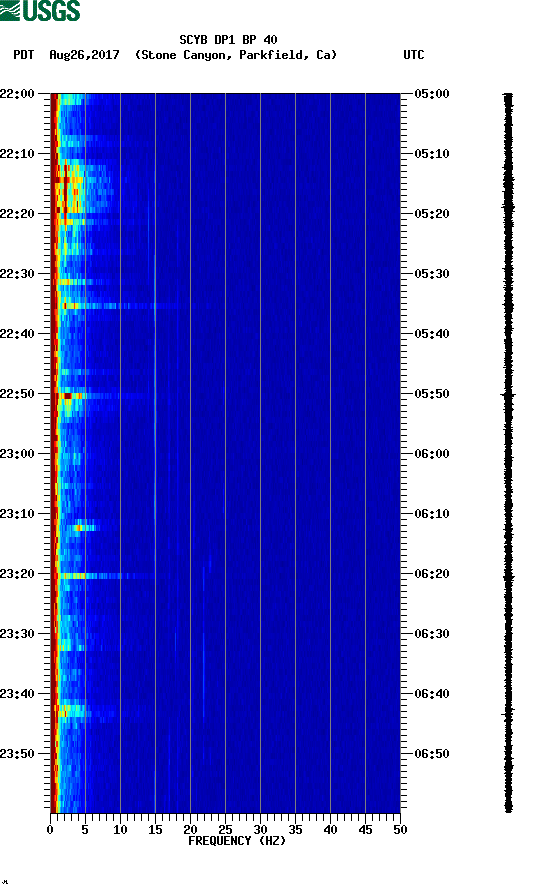The width and height of the screenshot is (552, 893).
Task: Click the "PDT" timezone label
Action: pos(23,55)
